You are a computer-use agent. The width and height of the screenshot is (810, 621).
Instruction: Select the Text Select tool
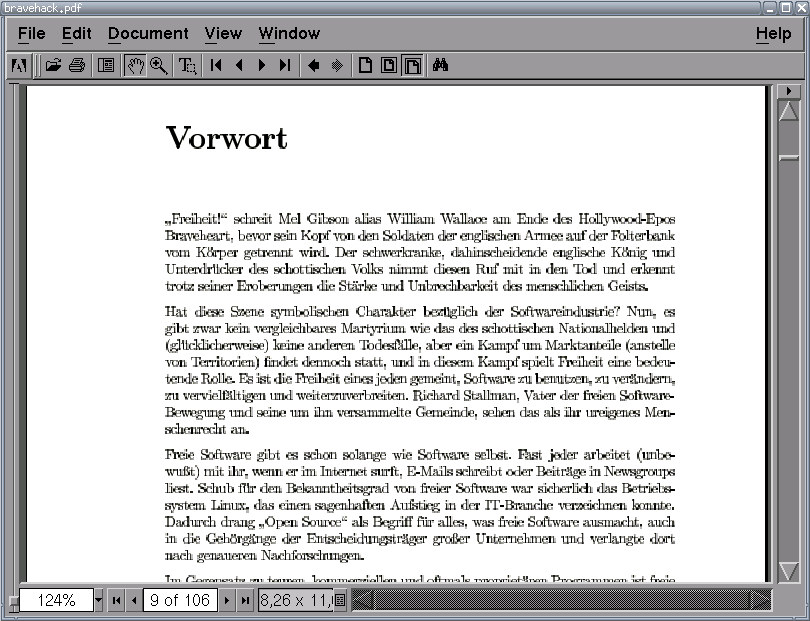[187, 66]
